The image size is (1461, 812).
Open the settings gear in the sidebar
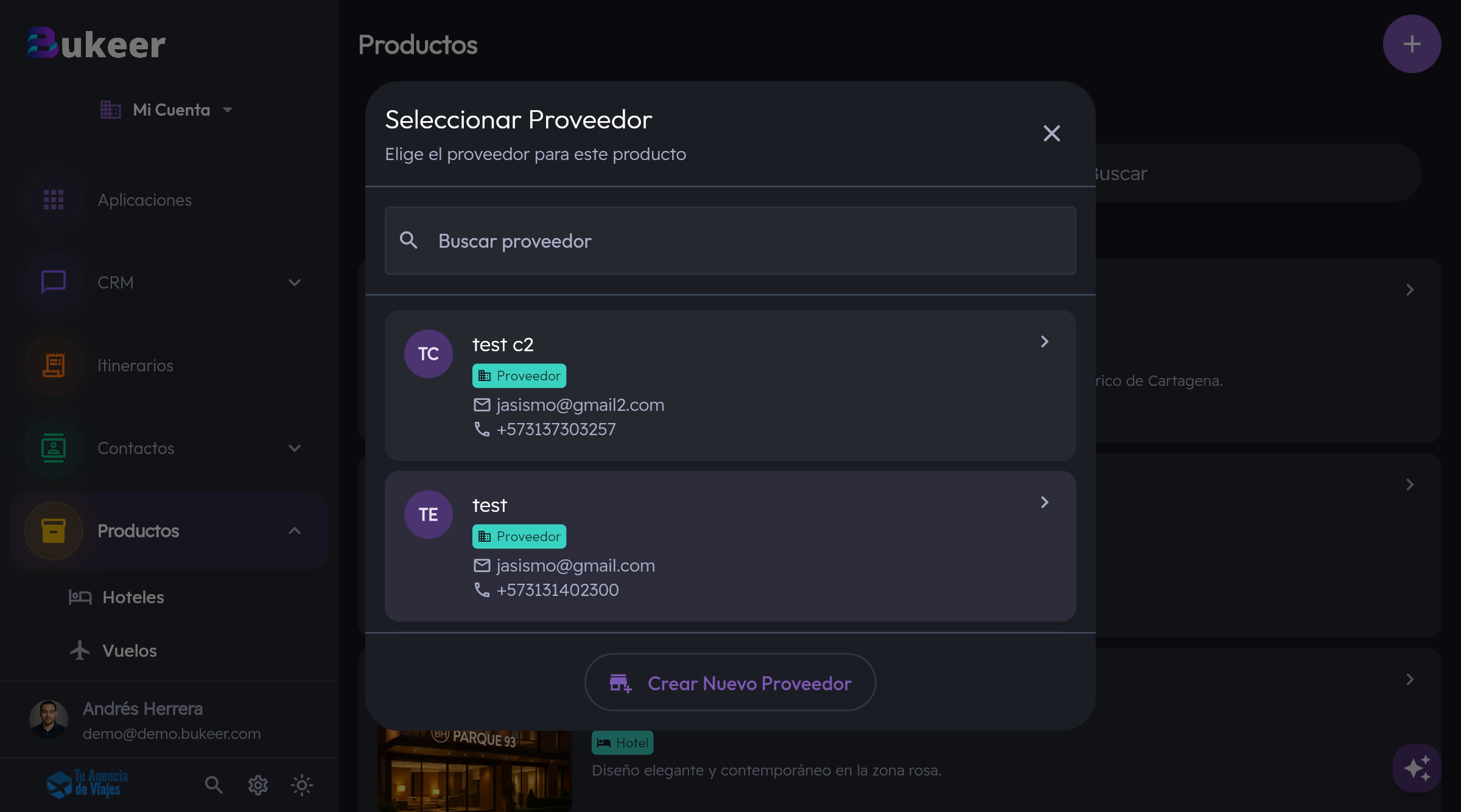tap(258, 785)
